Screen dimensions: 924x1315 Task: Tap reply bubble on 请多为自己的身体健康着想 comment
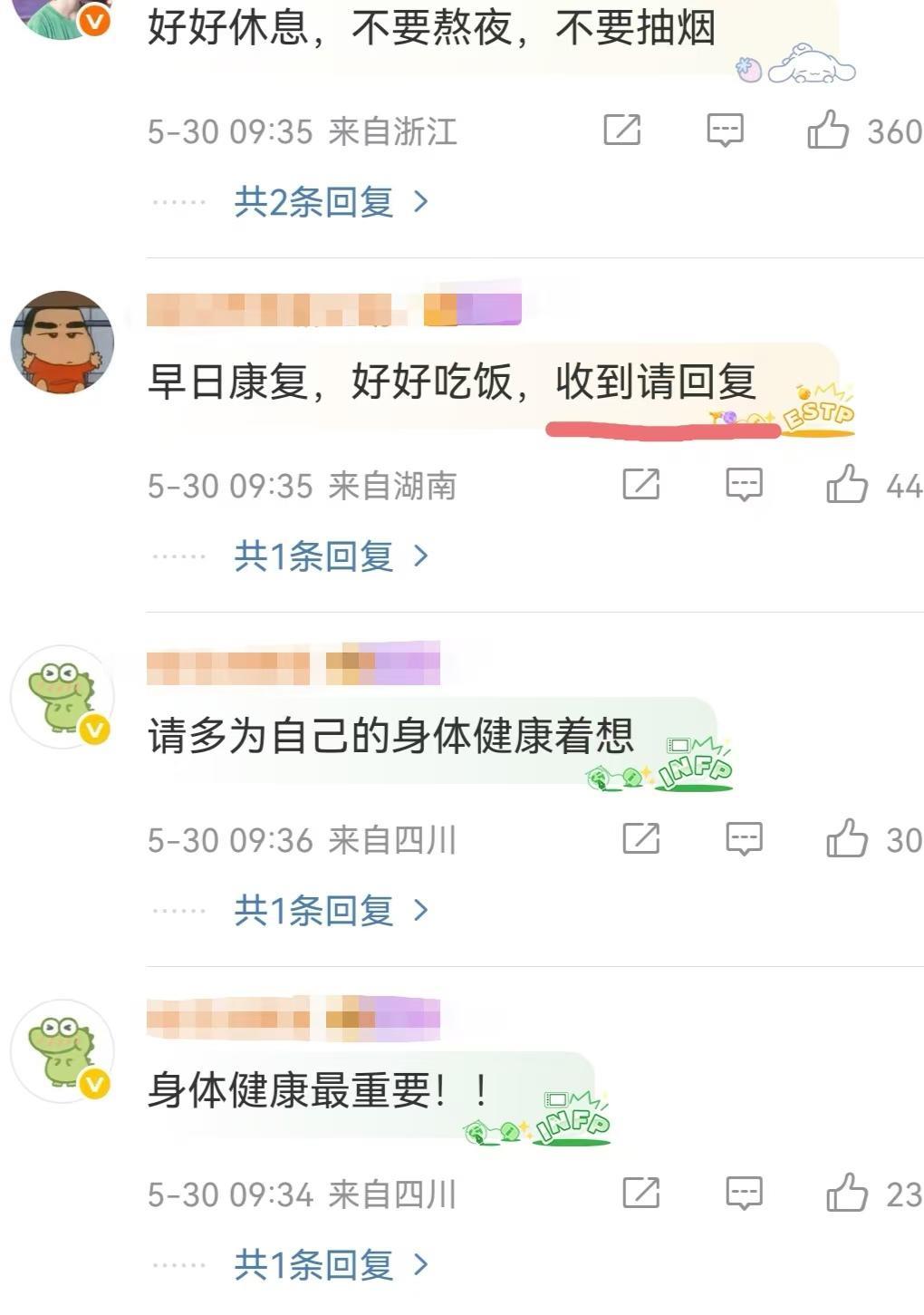(x=745, y=840)
